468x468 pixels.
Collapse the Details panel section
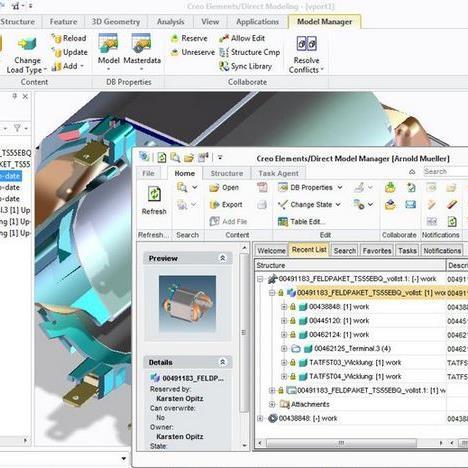[x=222, y=362]
